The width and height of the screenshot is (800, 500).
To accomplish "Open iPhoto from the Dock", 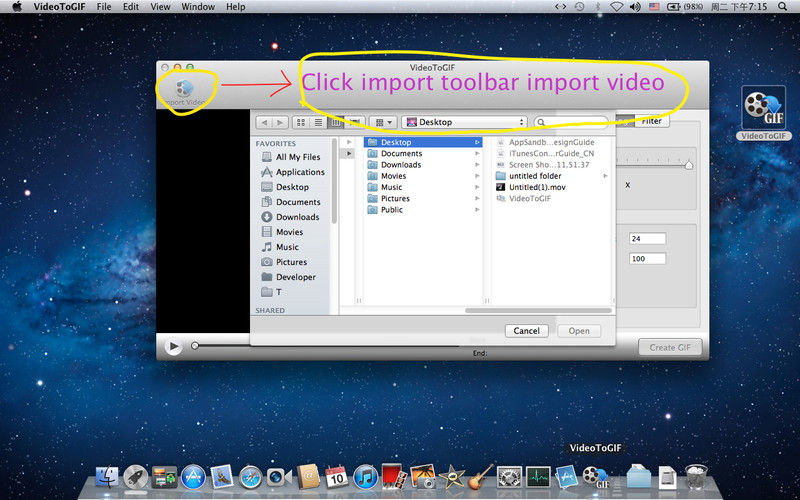I will [x=422, y=477].
